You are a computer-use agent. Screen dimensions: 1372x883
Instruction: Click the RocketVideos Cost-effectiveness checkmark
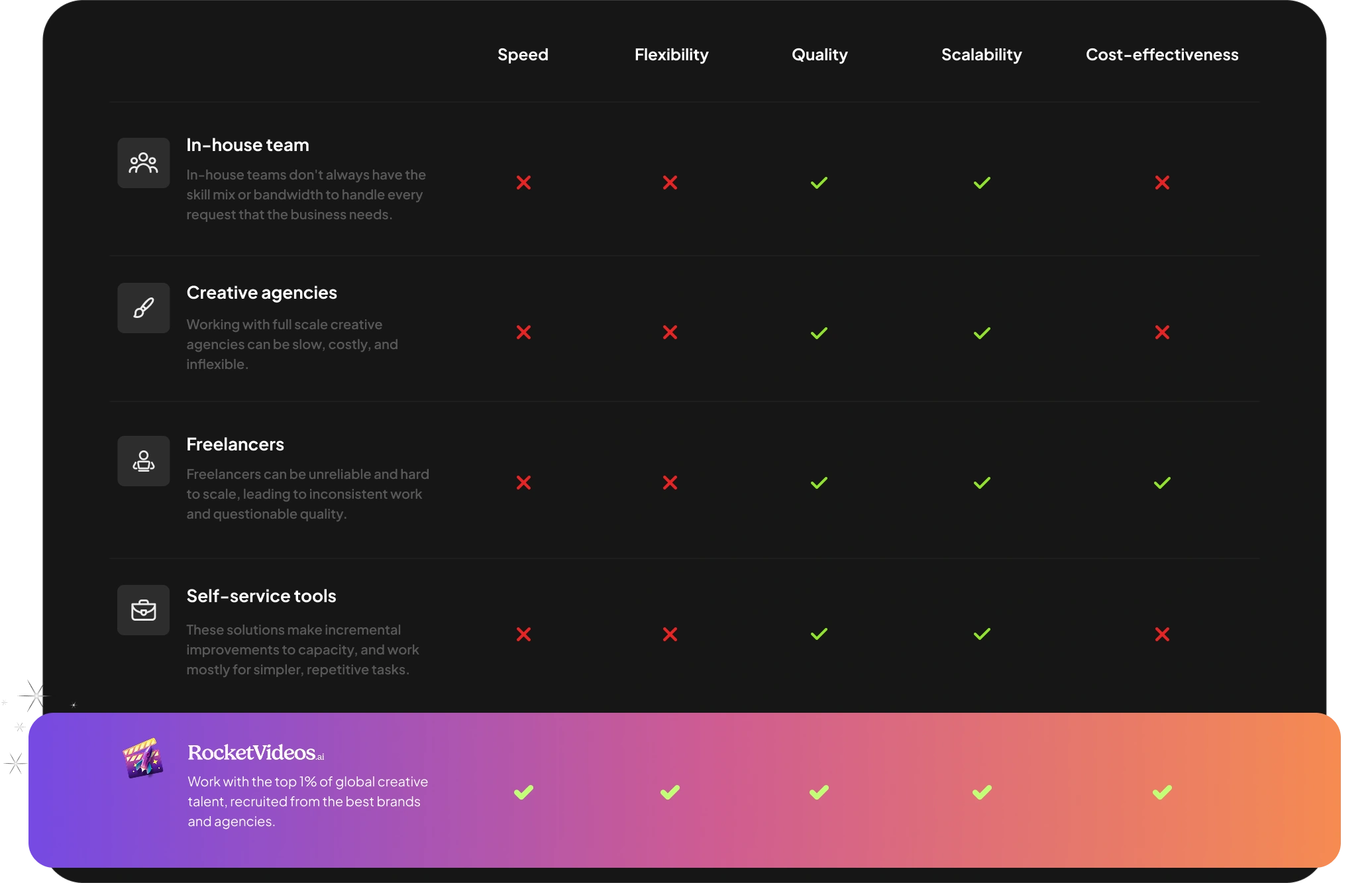point(1161,792)
